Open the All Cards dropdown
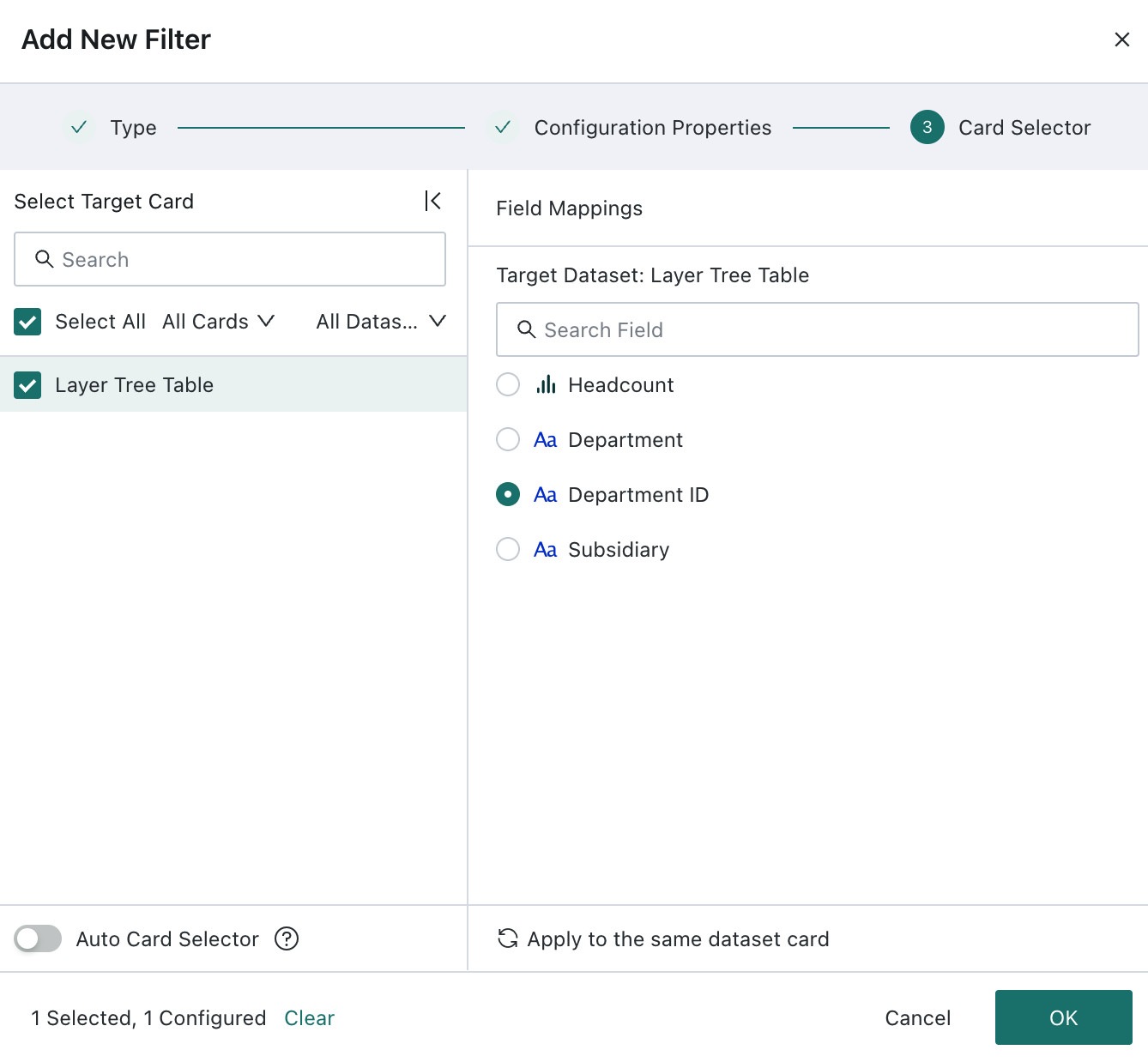This screenshot has width=1148, height=1062. [x=218, y=322]
